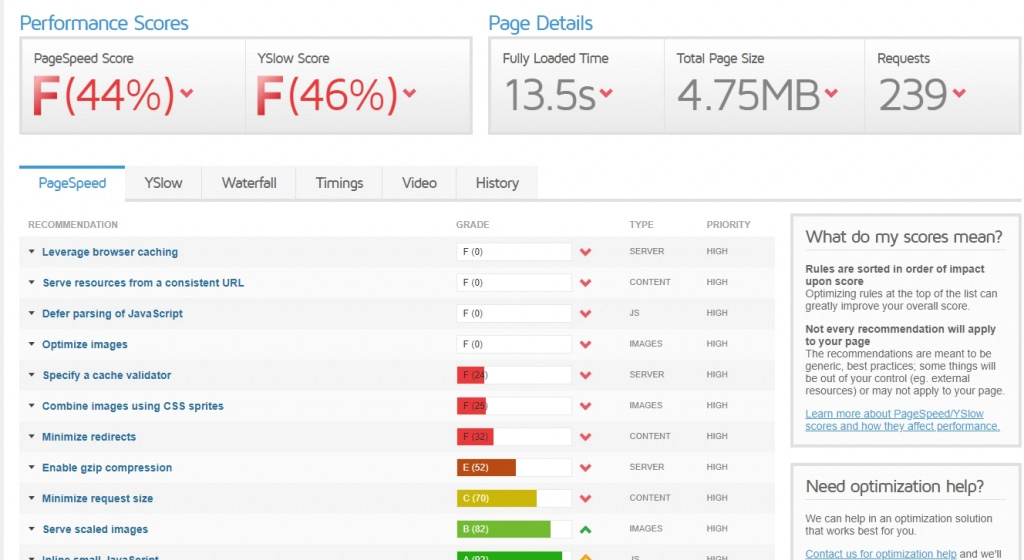Open the Minimize redirects recommendation link
This screenshot has width=1024, height=560.
tap(89, 437)
